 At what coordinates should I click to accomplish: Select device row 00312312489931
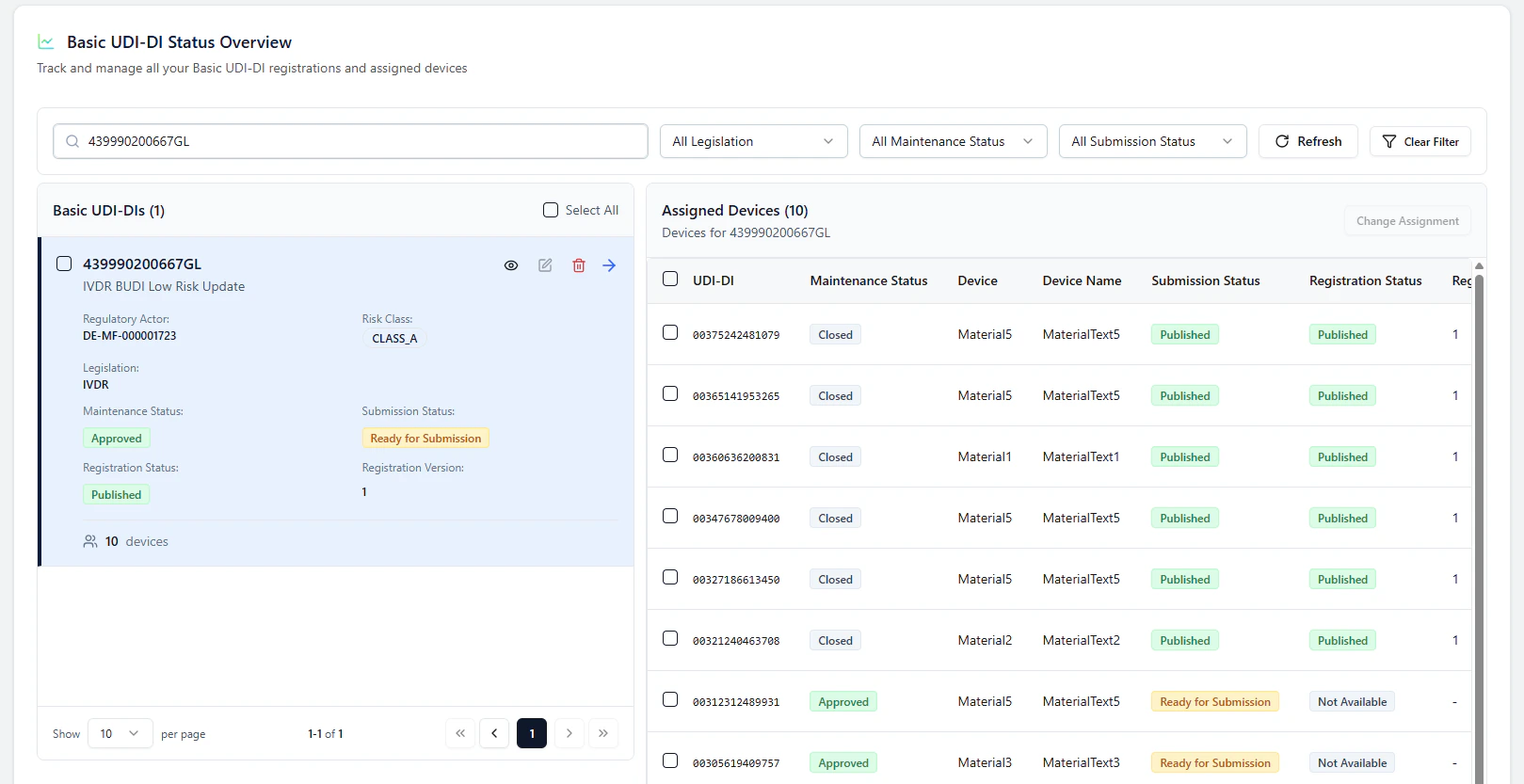tap(670, 699)
